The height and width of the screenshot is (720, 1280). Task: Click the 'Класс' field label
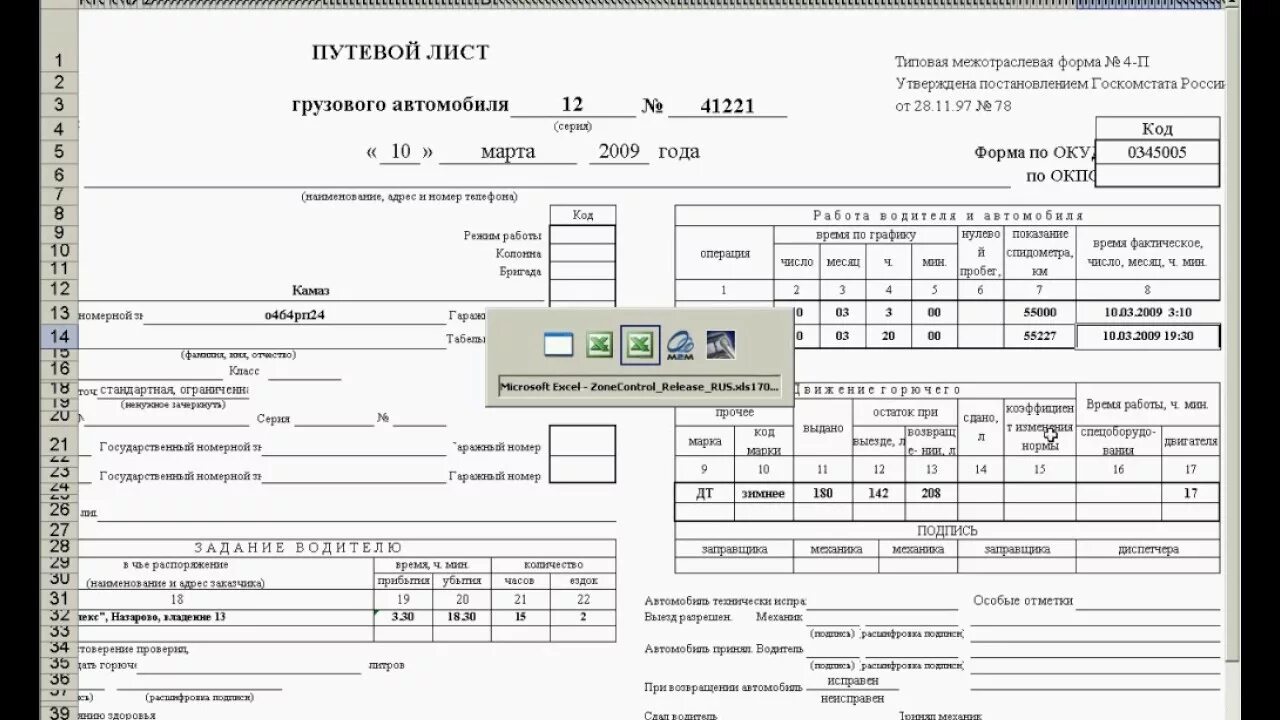tap(244, 371)
